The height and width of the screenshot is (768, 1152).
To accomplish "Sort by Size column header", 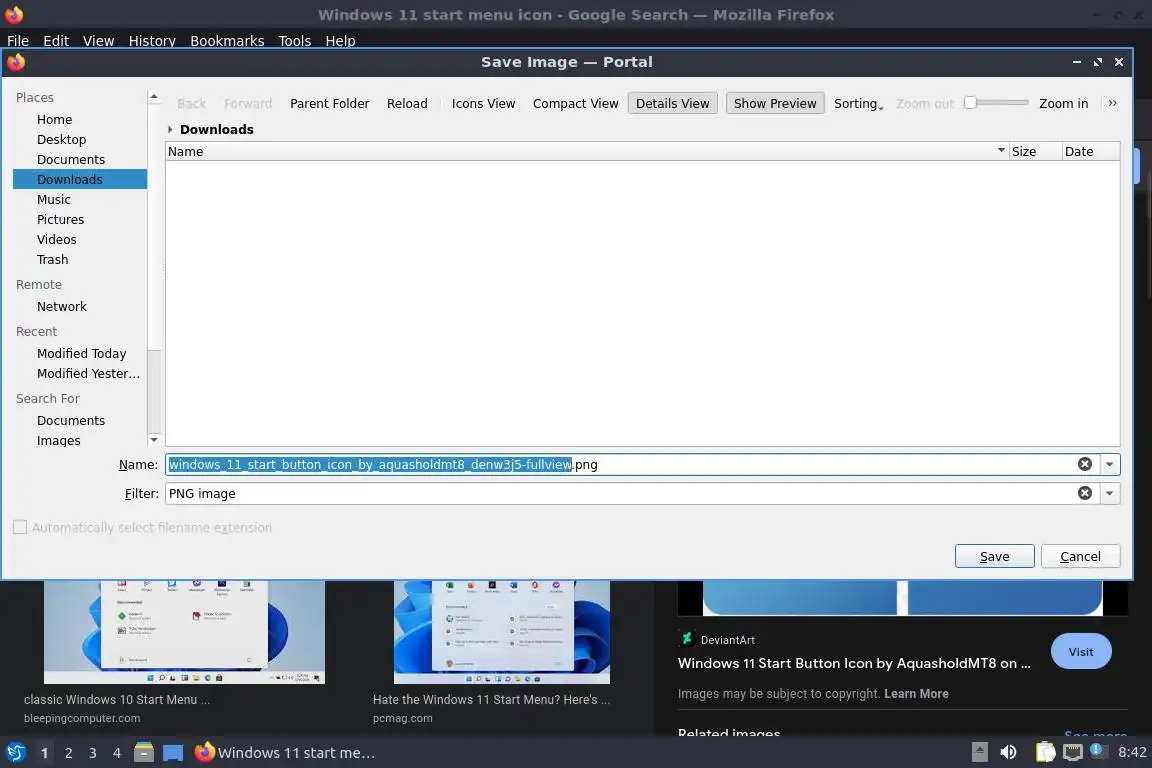I will [x=1034, y=151].
